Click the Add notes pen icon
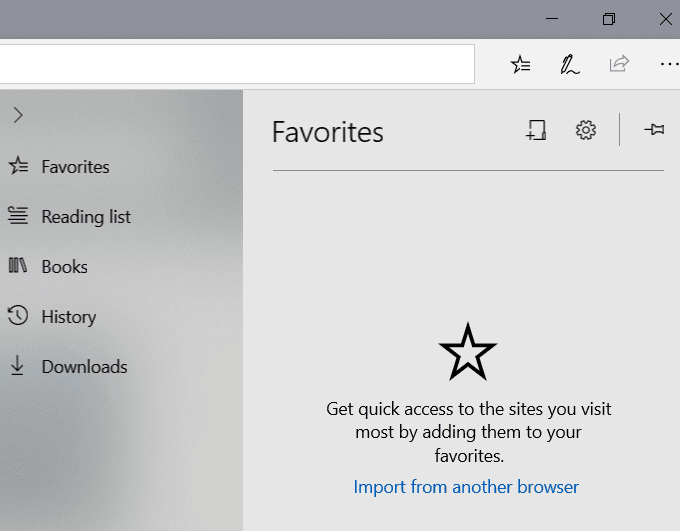The width and height of the screenshot is (680, 531). 570,65
